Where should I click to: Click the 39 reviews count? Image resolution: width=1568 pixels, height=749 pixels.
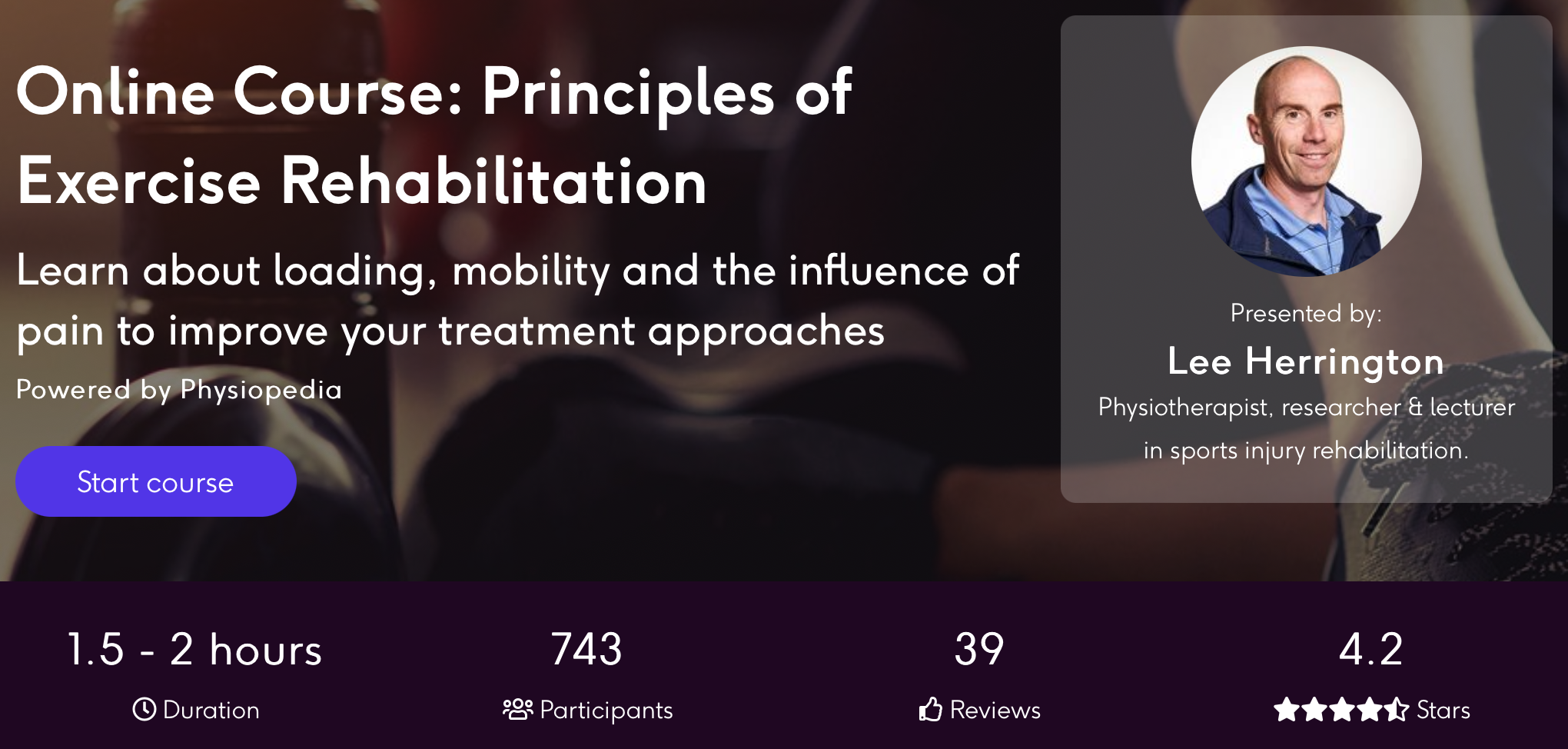click(x=979, y=649)
